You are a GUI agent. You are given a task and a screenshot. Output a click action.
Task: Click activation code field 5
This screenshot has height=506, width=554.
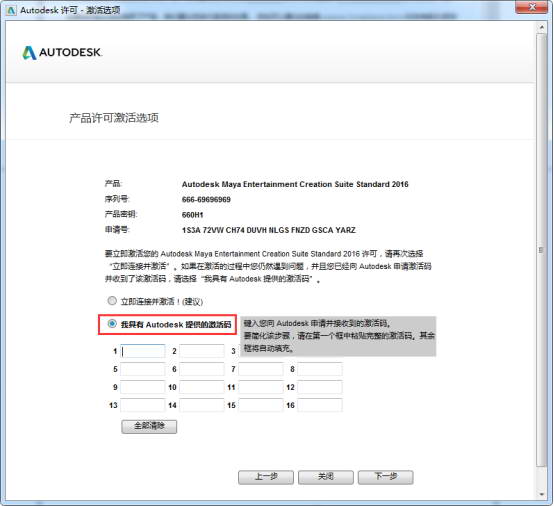(143, 369)
